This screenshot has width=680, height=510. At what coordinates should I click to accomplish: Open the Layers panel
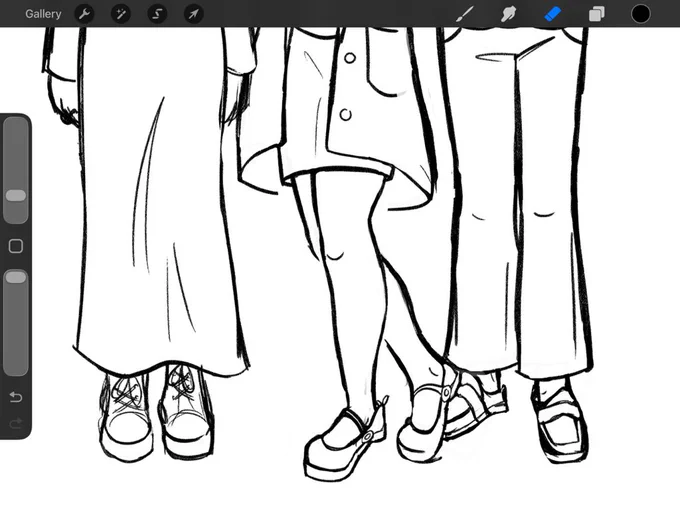click(x=596, y=14)
